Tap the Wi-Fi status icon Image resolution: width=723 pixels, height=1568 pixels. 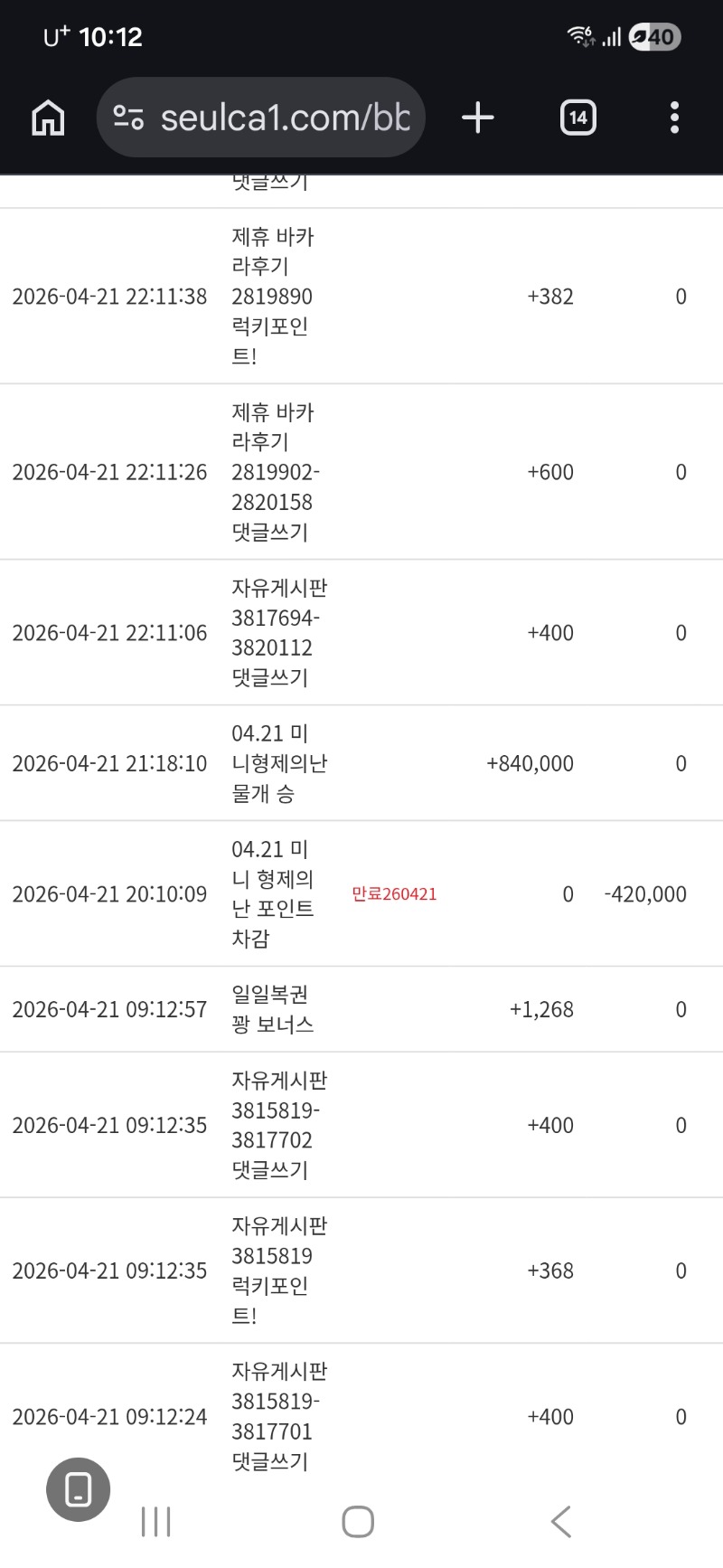pos(579,36)
